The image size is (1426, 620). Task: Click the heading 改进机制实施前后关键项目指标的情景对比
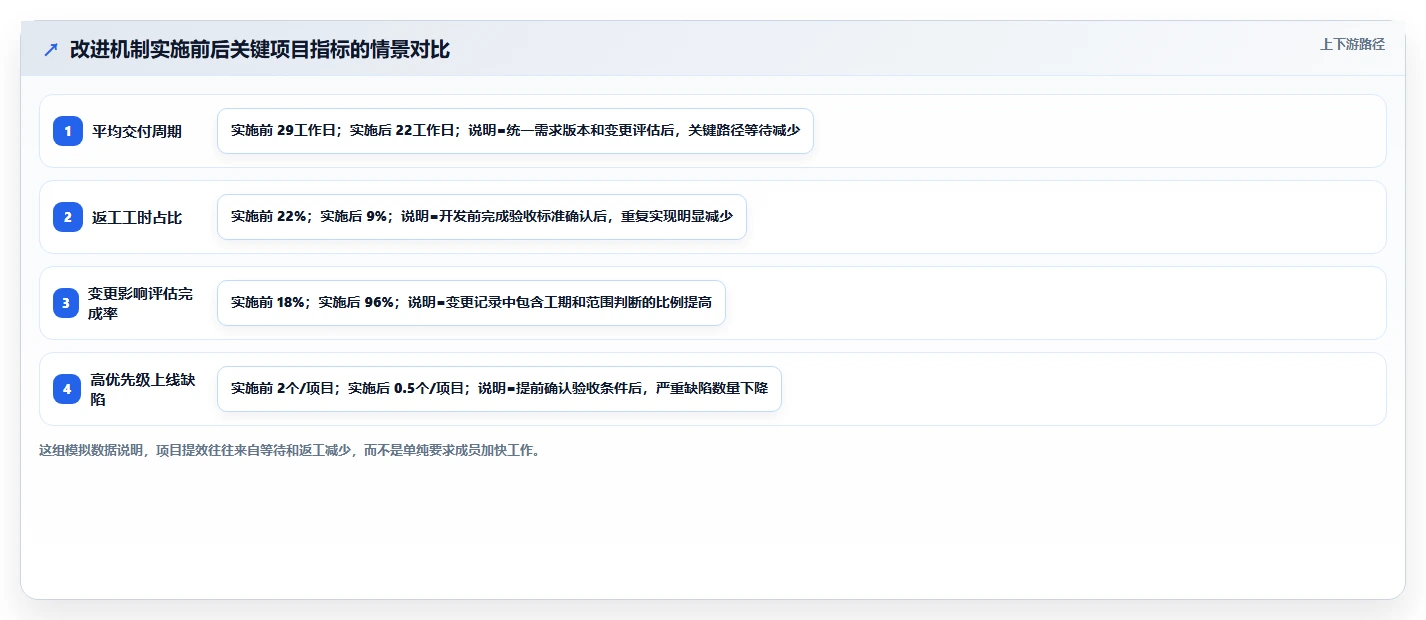tap(260, 50)
